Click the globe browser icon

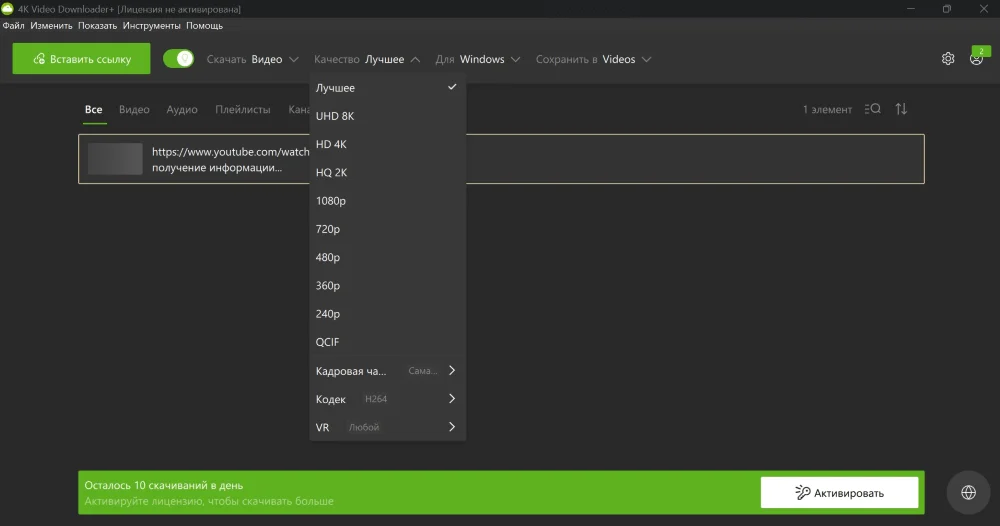(x=968, y=492)
